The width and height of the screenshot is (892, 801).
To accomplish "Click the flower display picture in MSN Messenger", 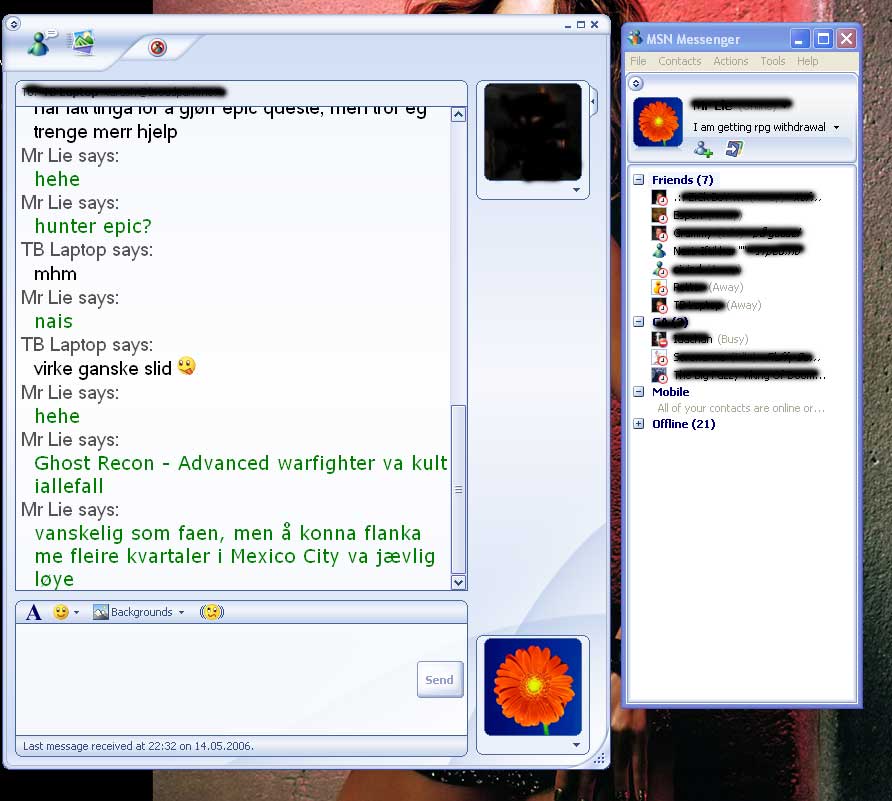I will point(658,122).
